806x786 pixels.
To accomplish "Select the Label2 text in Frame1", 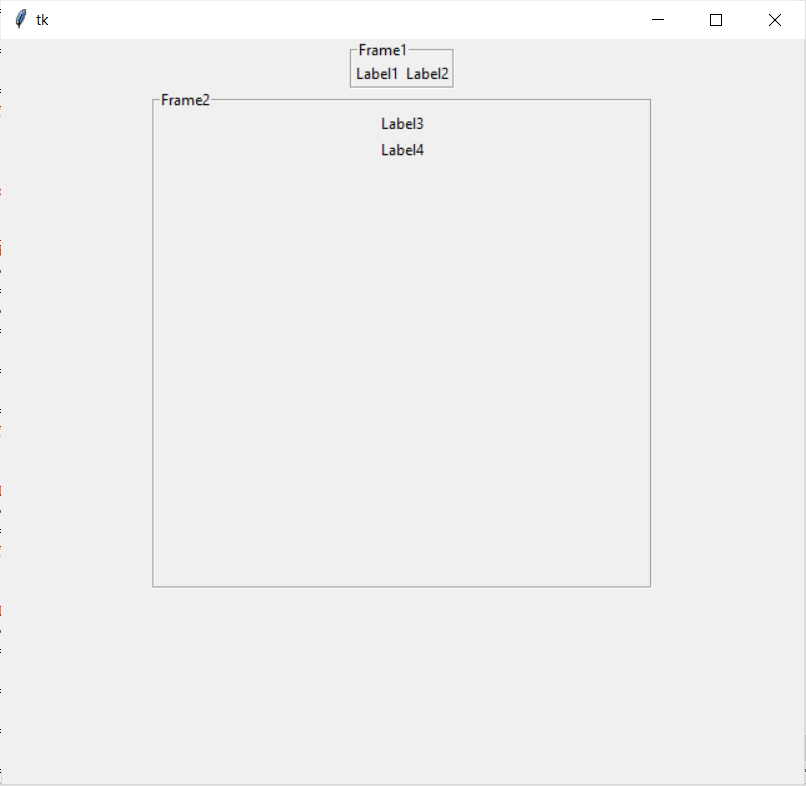I will point(427,73).
